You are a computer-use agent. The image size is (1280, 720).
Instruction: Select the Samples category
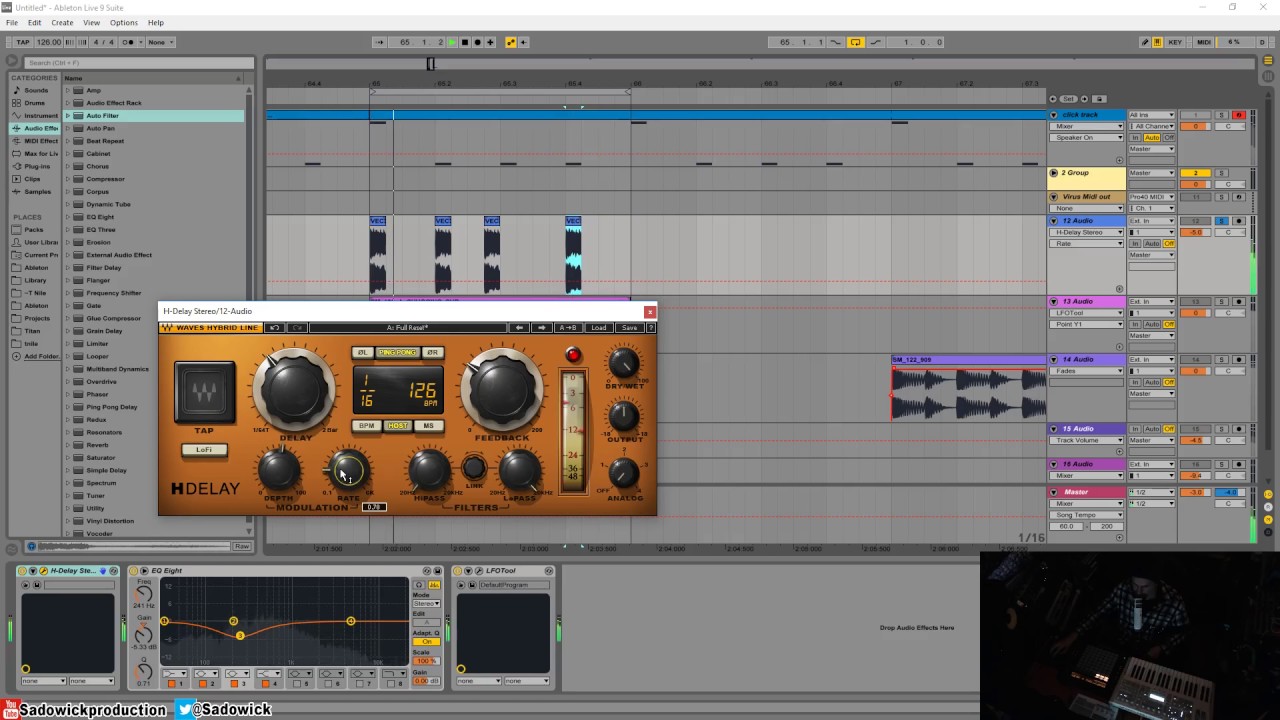coord(37,192)
